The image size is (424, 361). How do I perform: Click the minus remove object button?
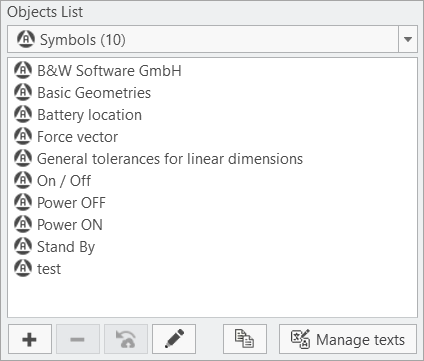(78, 339)
